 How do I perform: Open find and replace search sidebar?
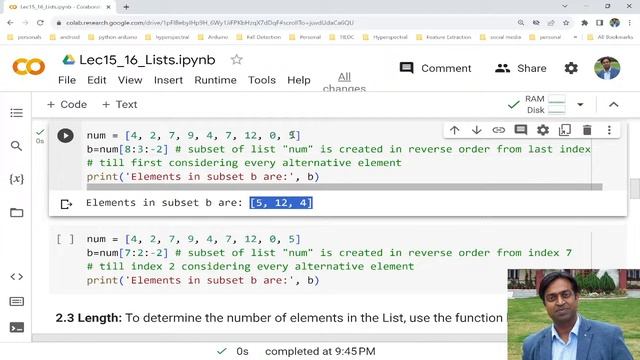[x=16, y=146]
